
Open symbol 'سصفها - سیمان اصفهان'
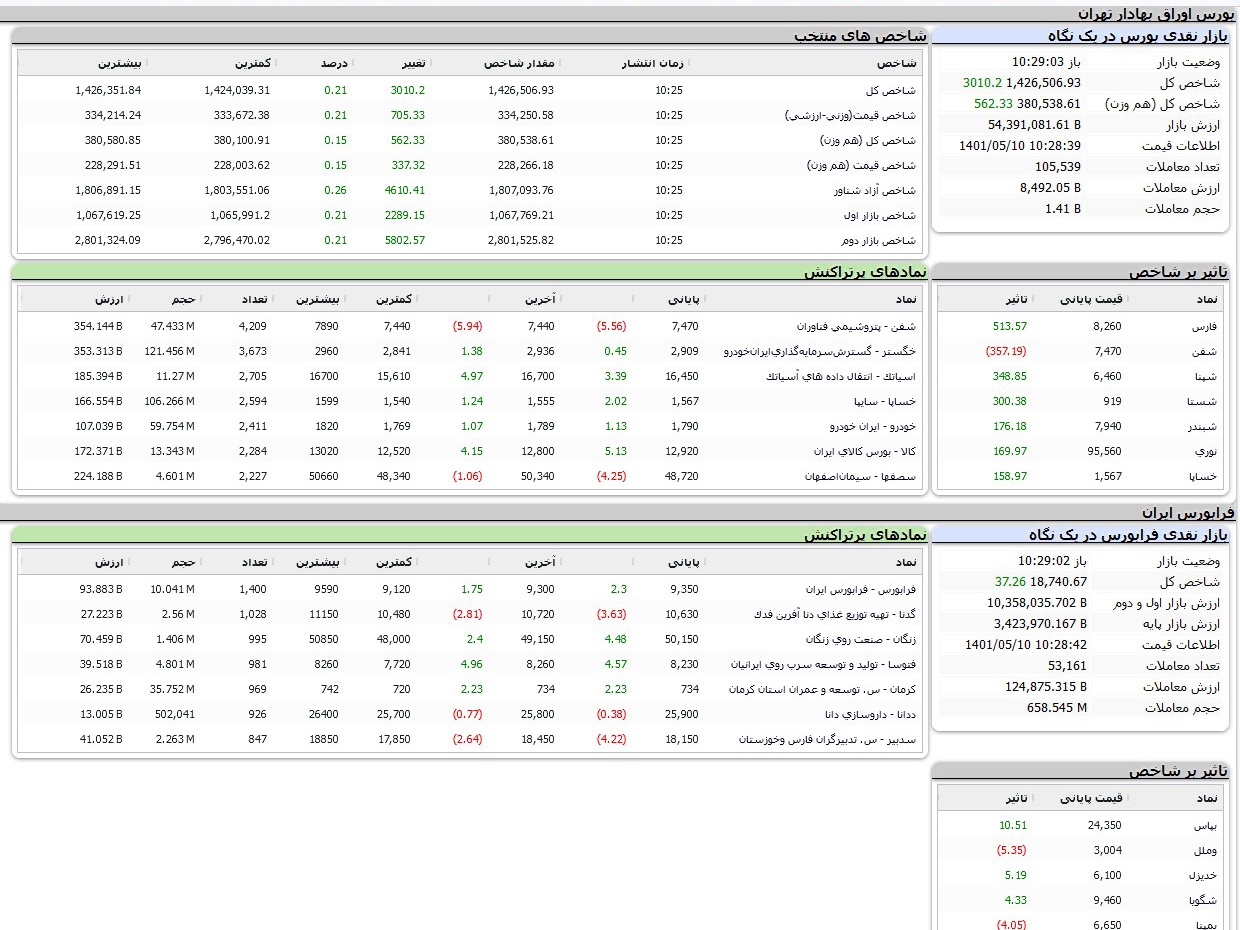861,476
